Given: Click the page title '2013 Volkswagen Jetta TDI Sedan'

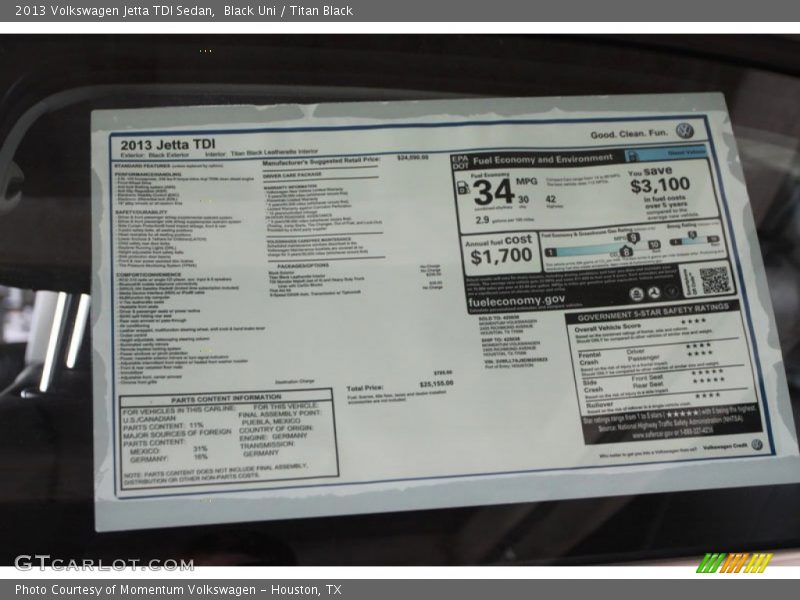Looking at the screenshot, I should (x=115, y=11).
